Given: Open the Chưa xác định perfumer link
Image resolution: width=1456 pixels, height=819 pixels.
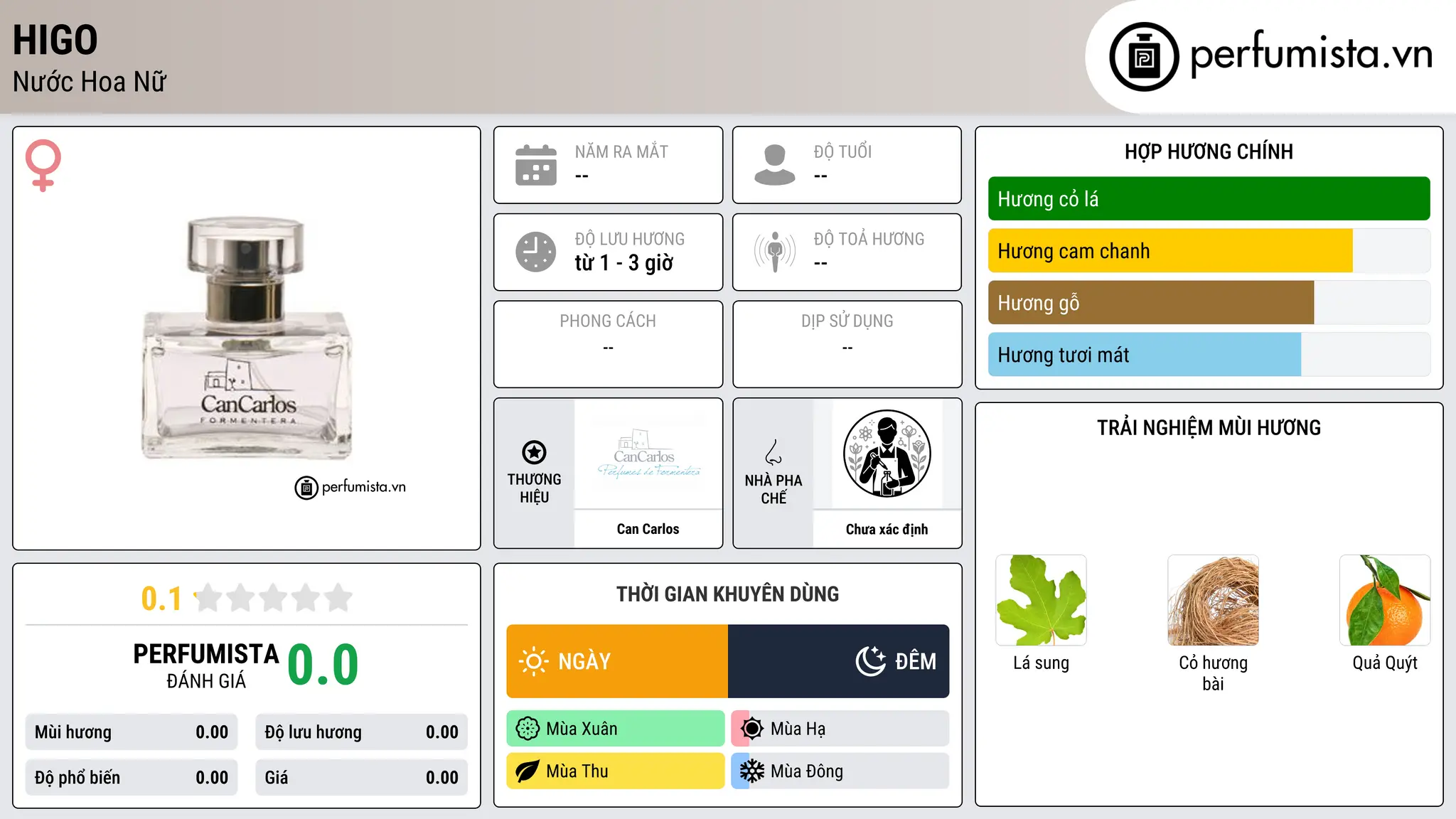Looking at the screenshot, I should pos(887,529).
